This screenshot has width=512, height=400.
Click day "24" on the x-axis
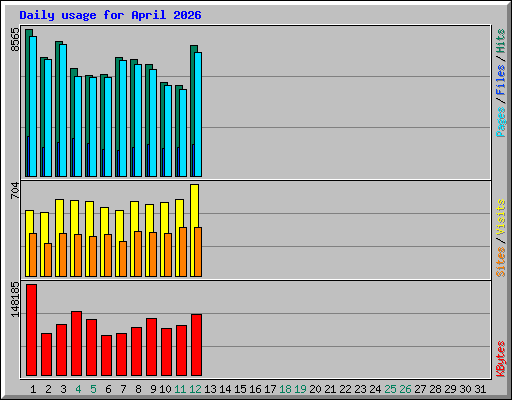click(375, 389)
